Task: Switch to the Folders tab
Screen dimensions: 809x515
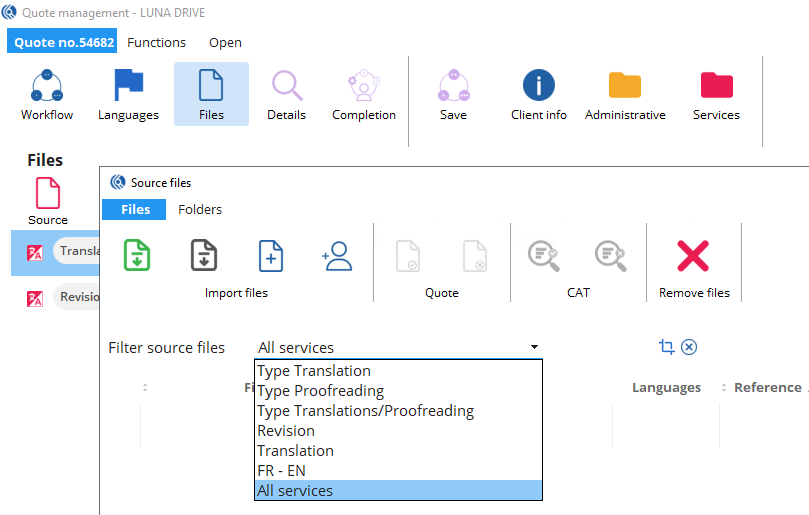Action: click(200, 210)
